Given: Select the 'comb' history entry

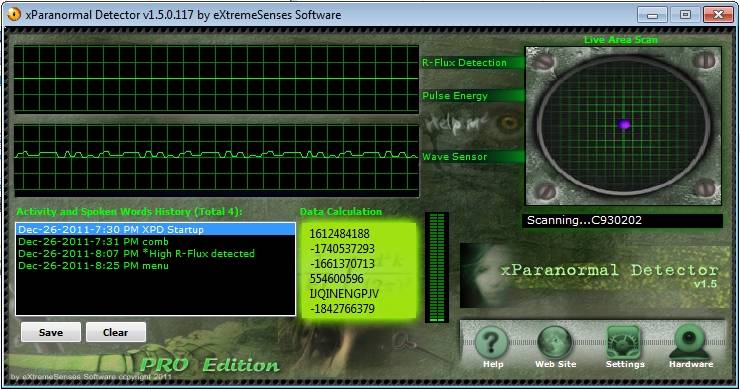Looking at the screenshot, I should [156, 242].
